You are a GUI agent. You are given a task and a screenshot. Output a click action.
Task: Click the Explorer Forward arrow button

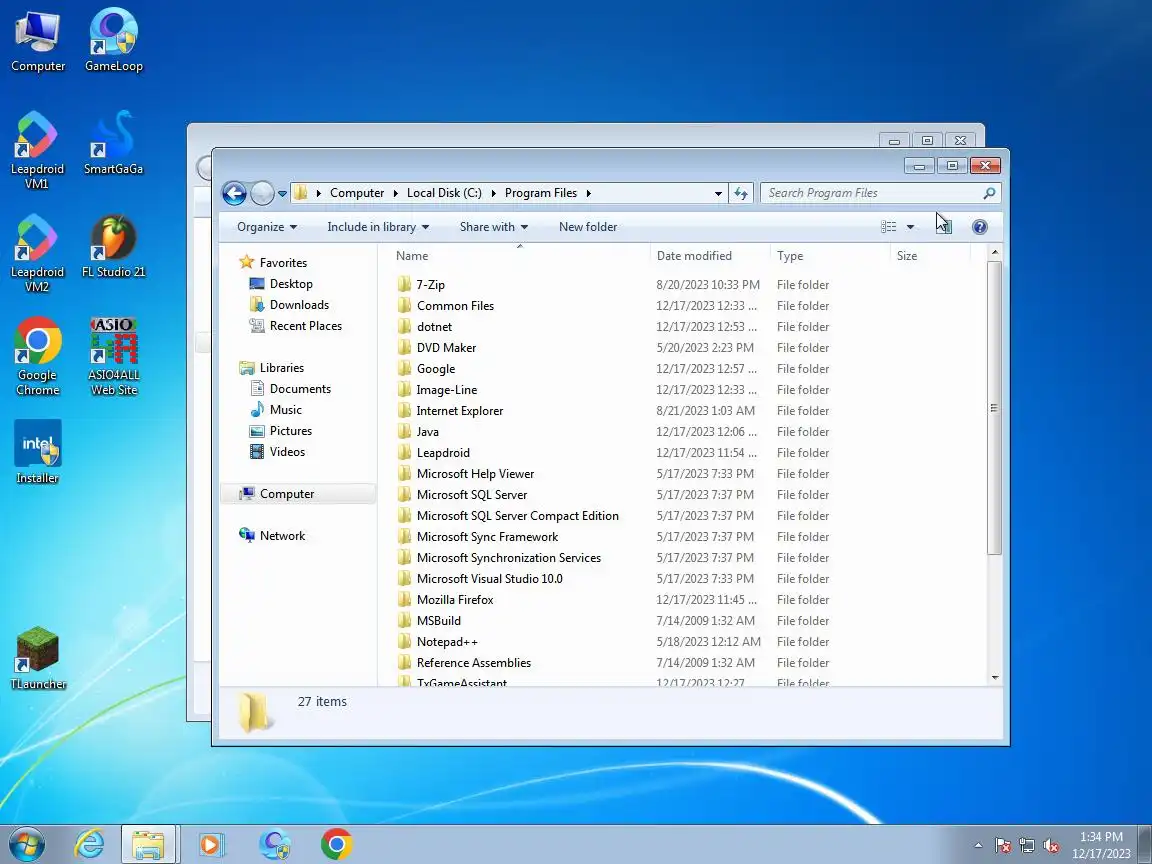(262, 193)
